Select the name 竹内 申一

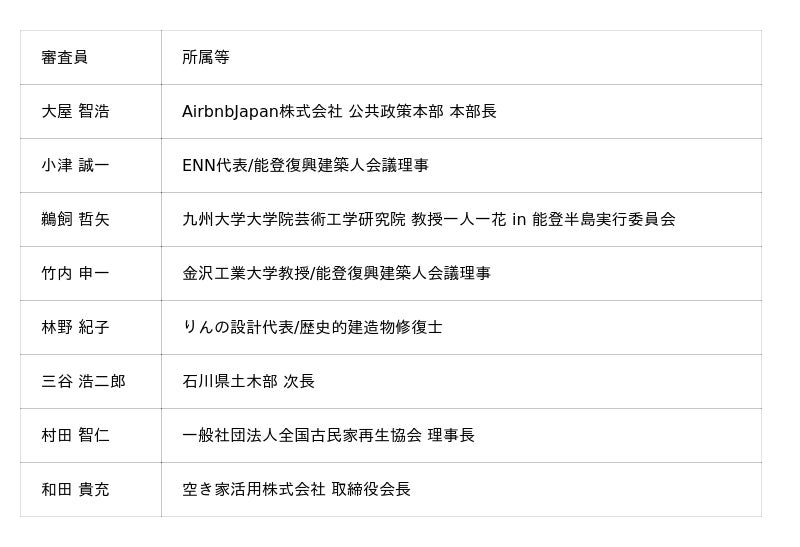coord(75,274)
